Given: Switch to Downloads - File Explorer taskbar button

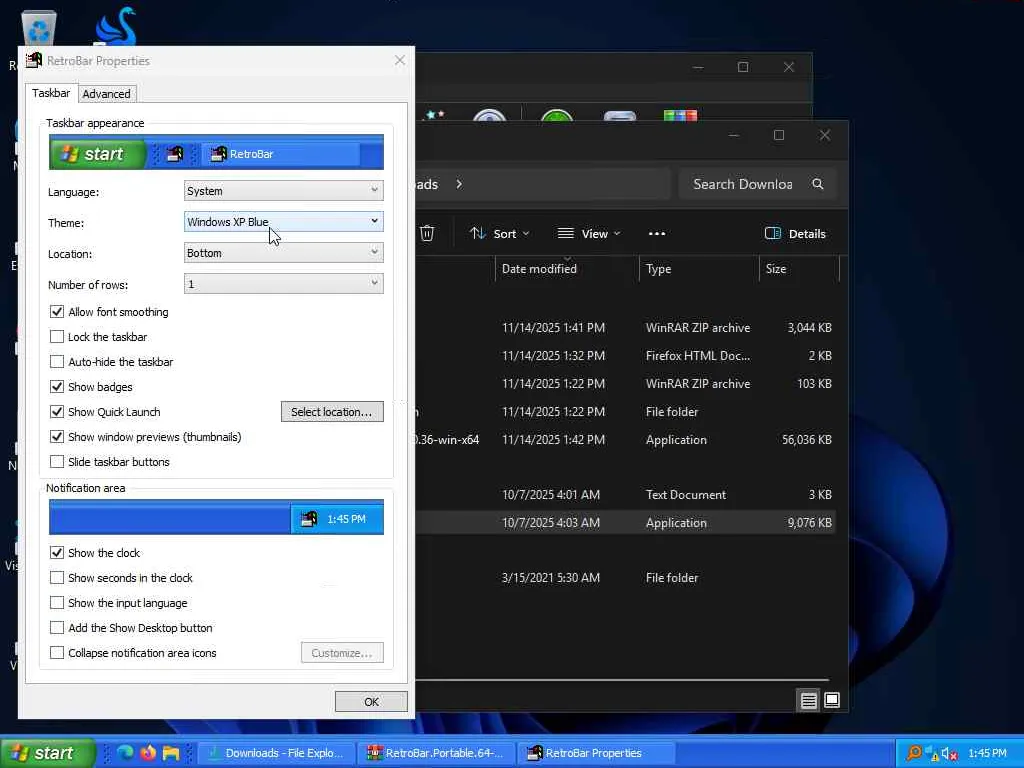Looking at the screenshot, I should [276, 753].
